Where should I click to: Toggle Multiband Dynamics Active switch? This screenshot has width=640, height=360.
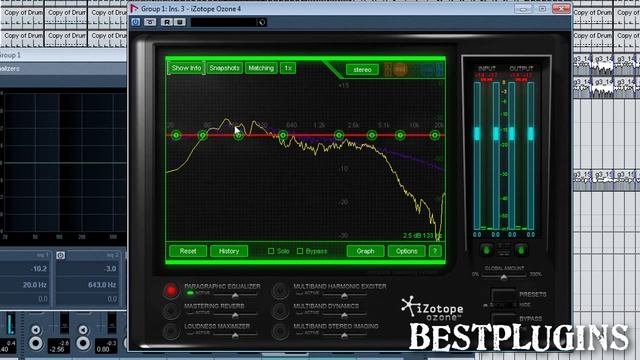click(x=299, y=313)
